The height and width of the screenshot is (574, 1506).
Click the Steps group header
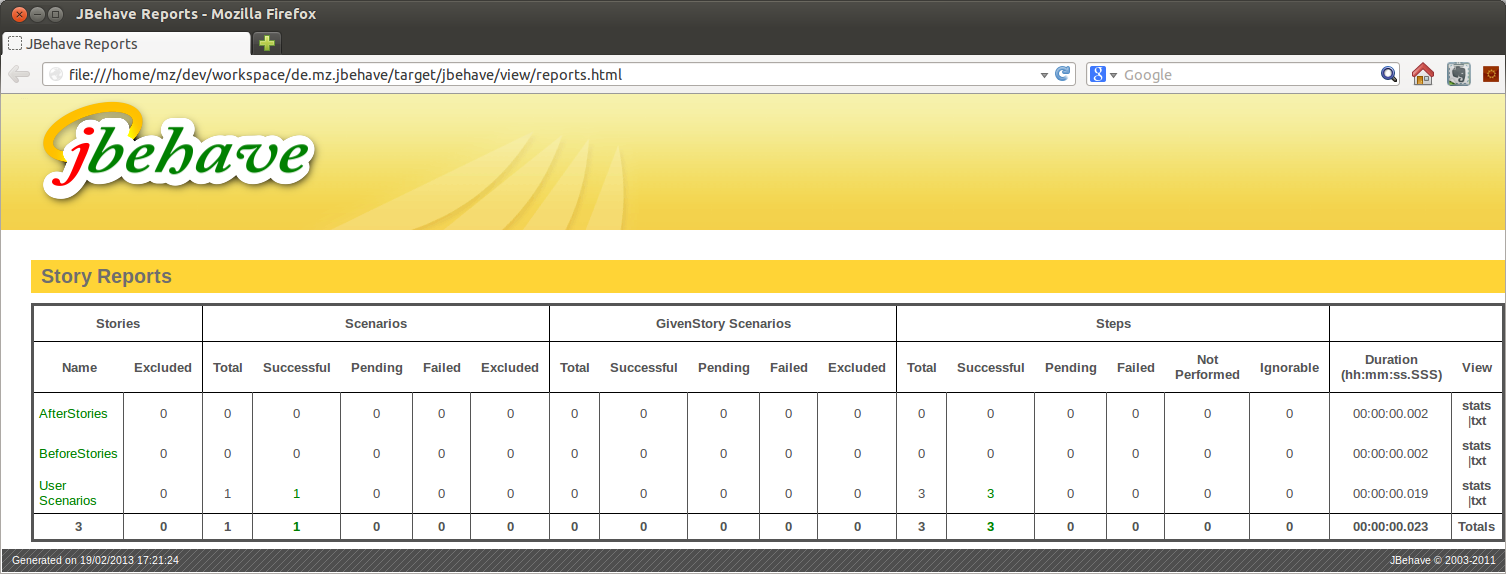pos(1113,324)
